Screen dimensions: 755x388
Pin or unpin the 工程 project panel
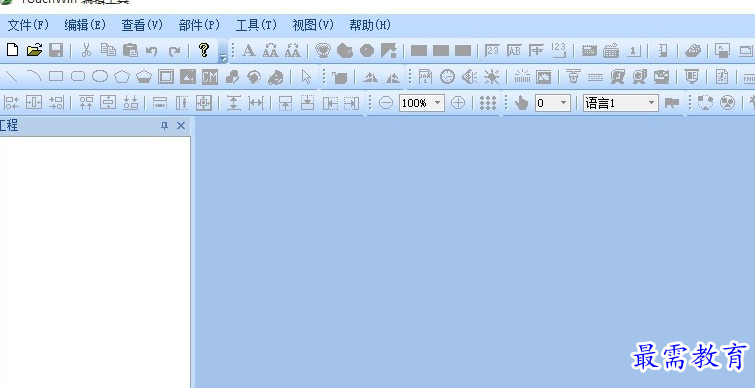tap(164, 126)
